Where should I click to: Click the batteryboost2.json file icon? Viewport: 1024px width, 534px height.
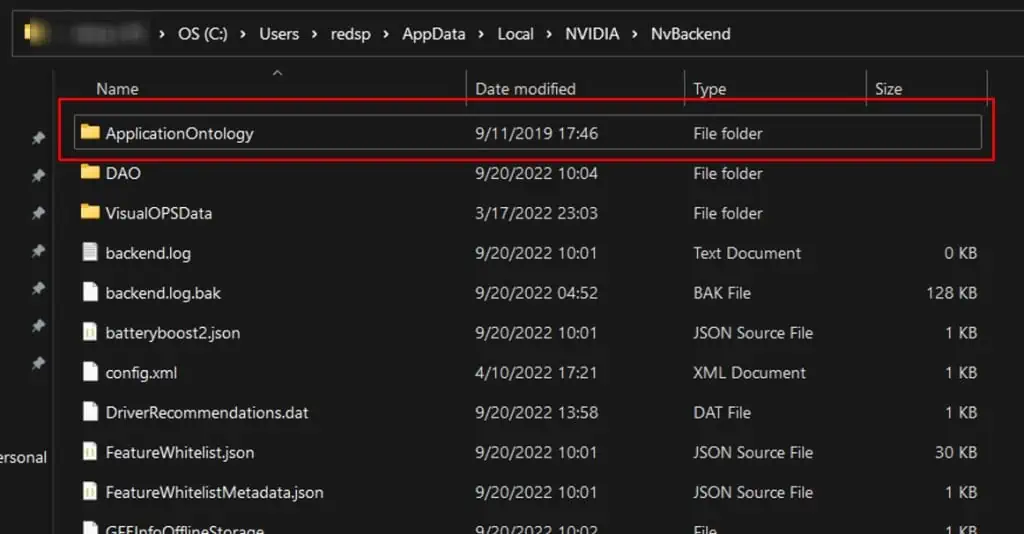click(x=91, y=333)
